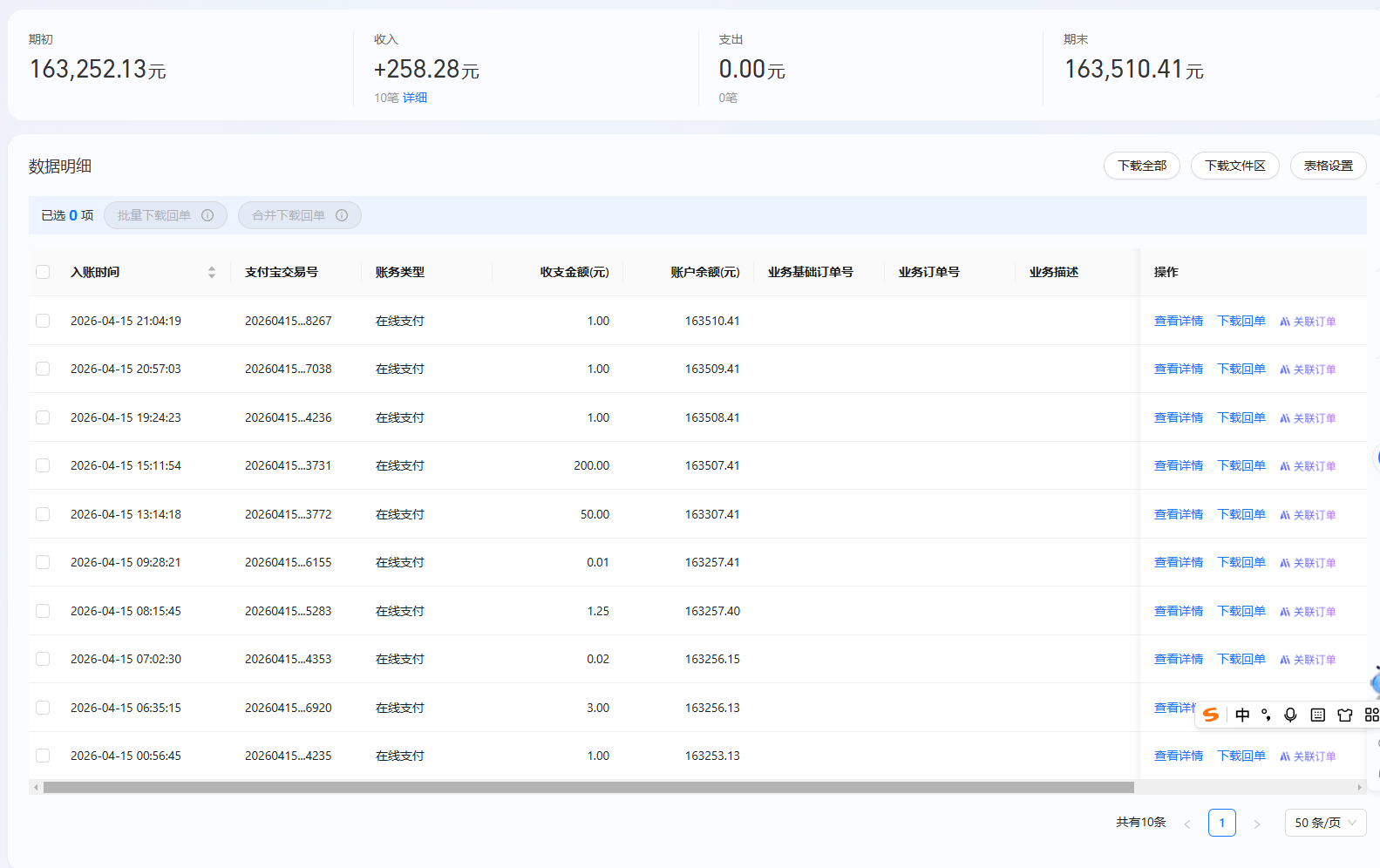The height and width of the screenshot is (868, 1380).
Task: Click info icon beside 合并下载回单
Action: (x=342, y=215)
